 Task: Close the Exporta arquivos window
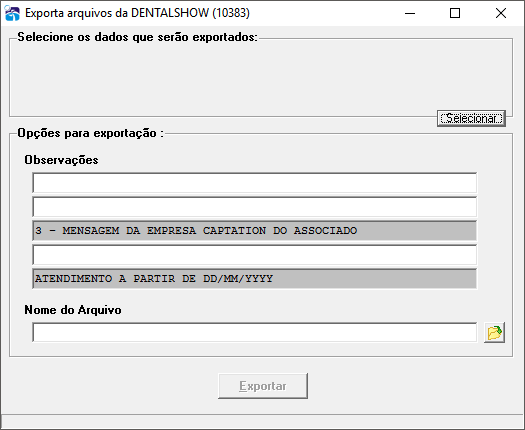click(x=501, y=13)
